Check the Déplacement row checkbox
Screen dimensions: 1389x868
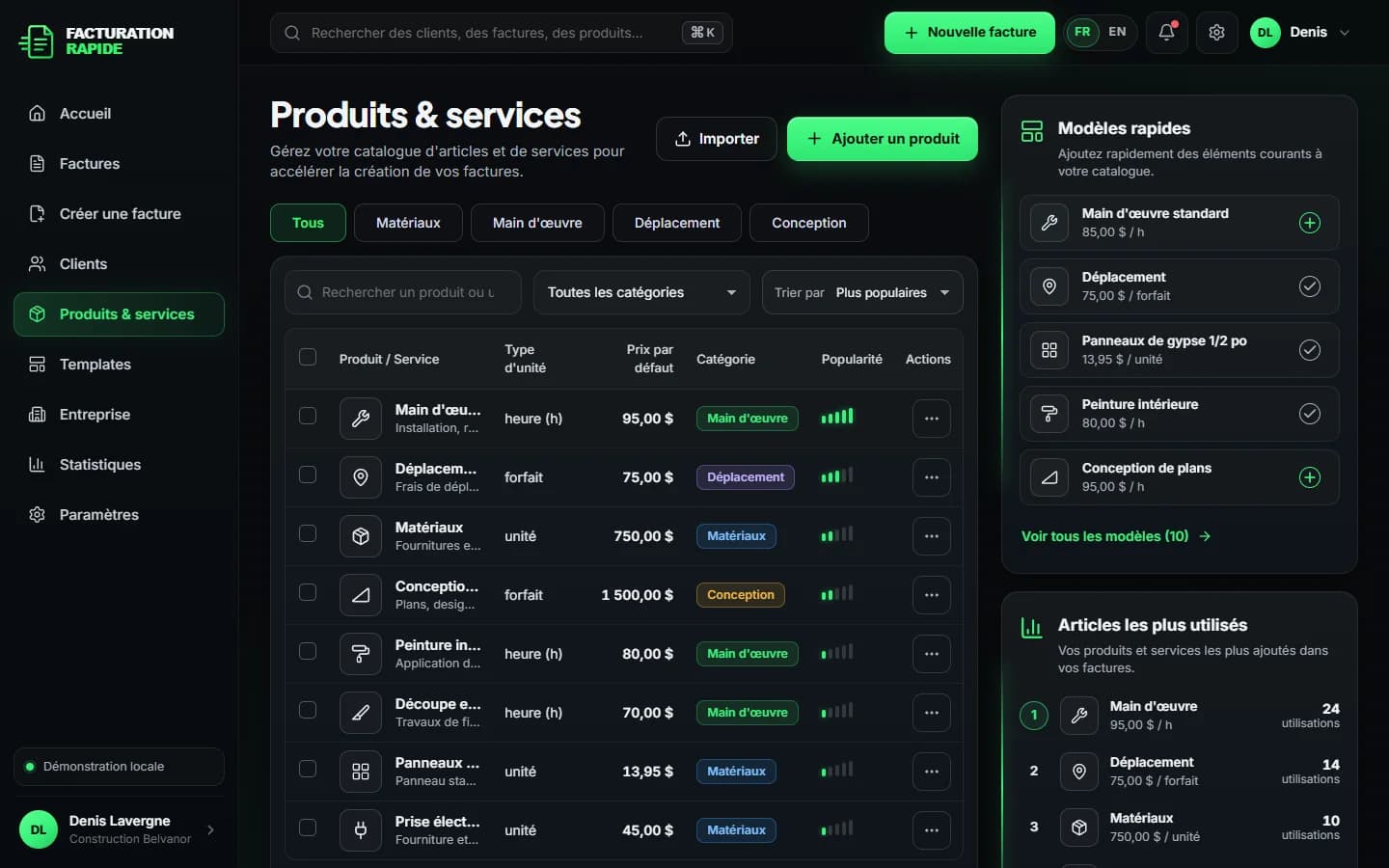(x=308, y=475)
